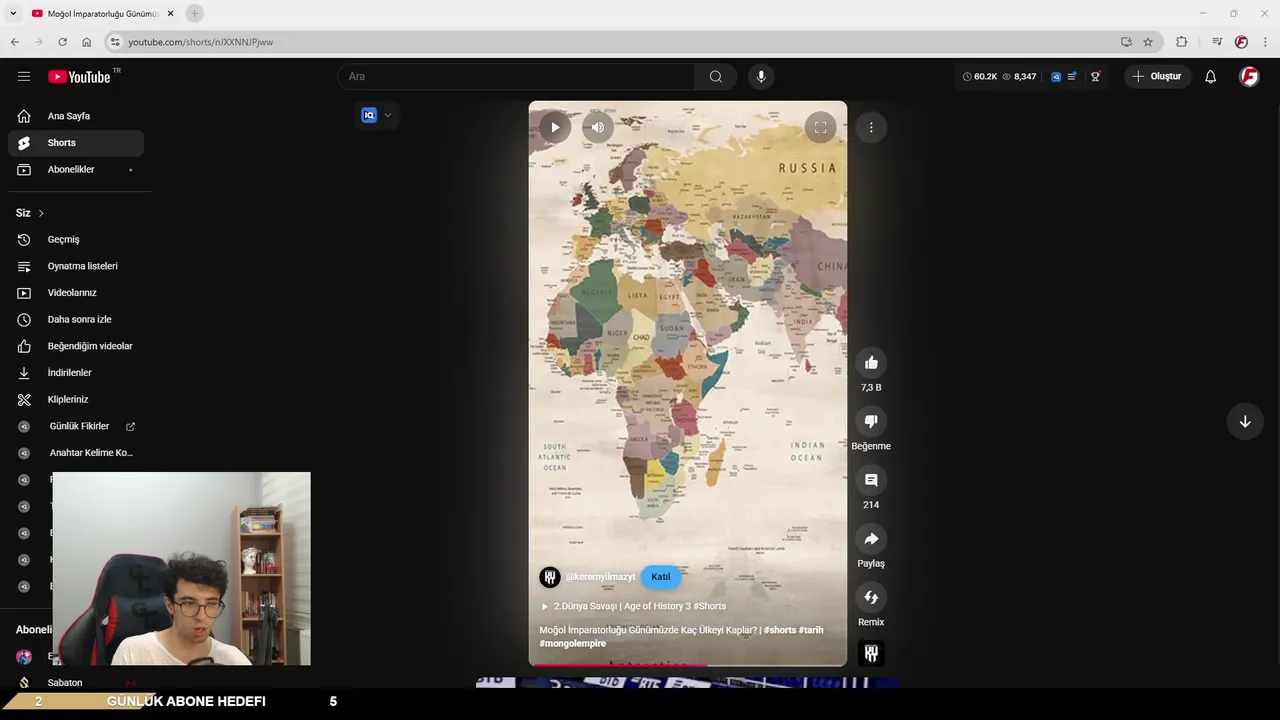Image resolution: width=1280 pixels, height=720 pixels.
Task: Open the vidIQ list icon beside the logo
Action: point(1072,76)
